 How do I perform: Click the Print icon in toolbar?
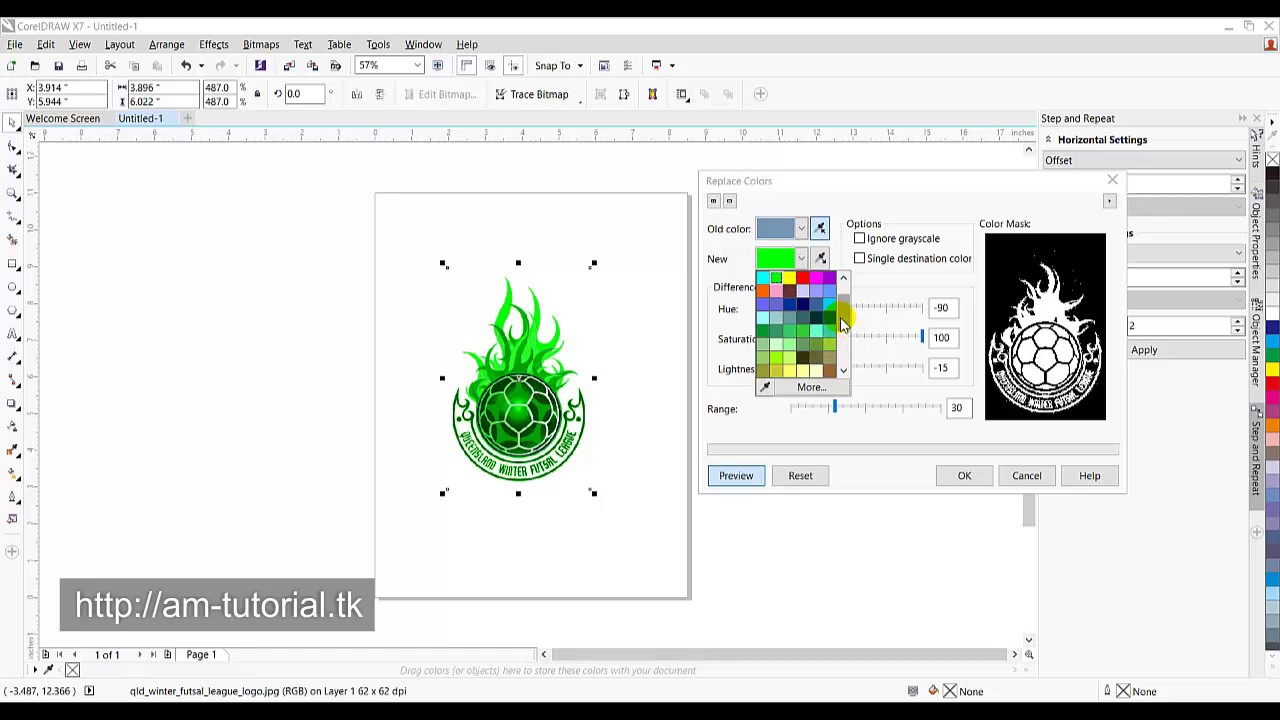[82, 66]
